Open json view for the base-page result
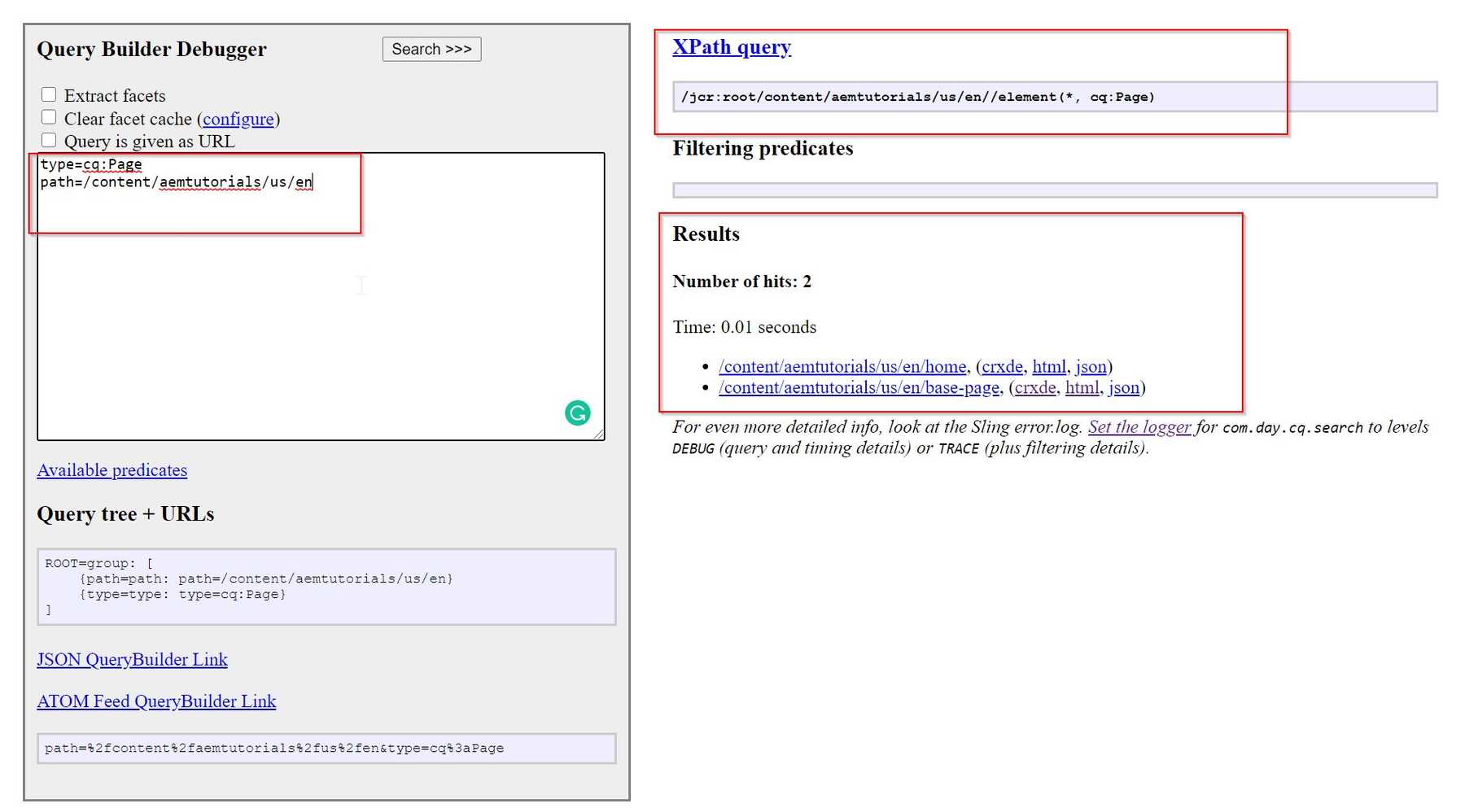Screen dimensions: 1465x812 click(x=1123, y=387)
